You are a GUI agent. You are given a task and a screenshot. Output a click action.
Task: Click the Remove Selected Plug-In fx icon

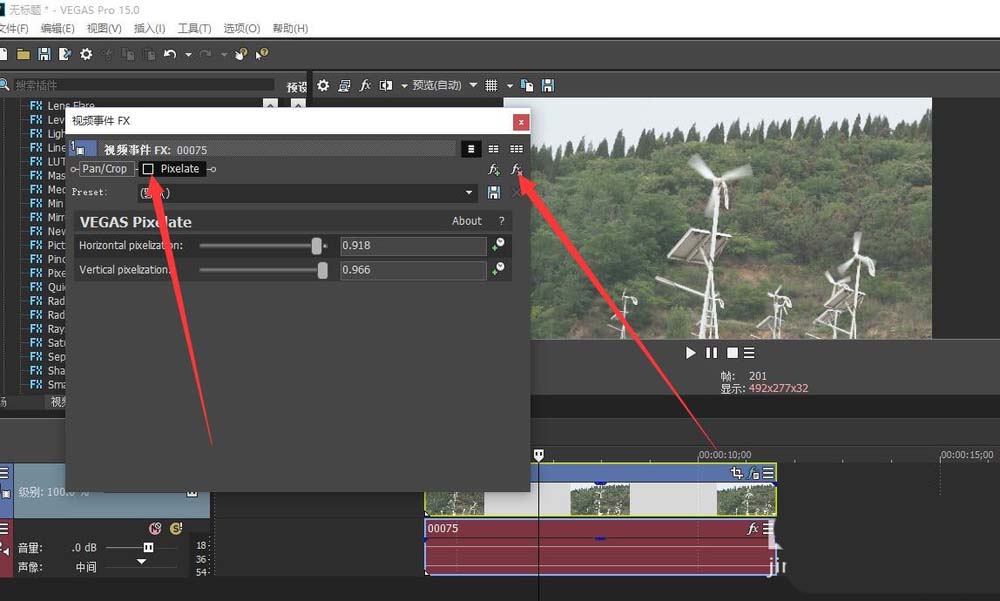517,170
